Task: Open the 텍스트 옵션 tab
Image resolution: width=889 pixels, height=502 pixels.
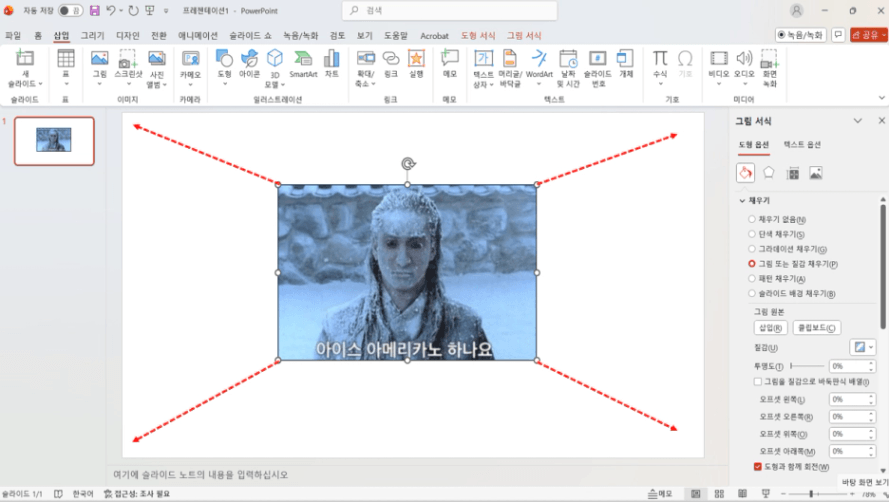Action: tap(802, 145)
